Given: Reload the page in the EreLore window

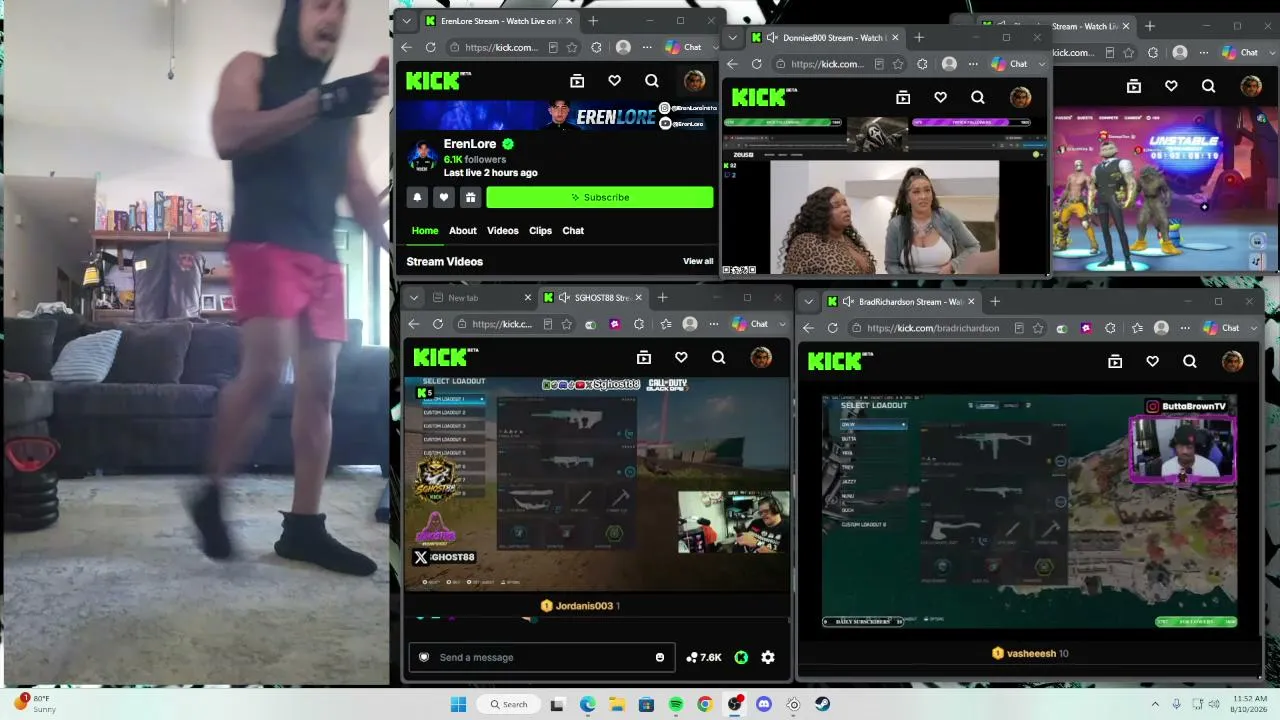Looking at the screenshot, I should click(431, 47).
